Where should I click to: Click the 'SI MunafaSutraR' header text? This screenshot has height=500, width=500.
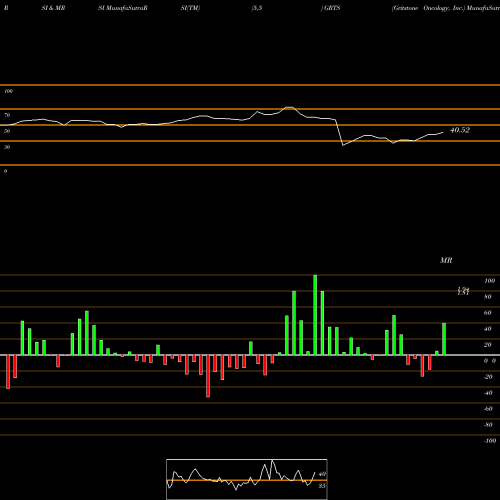[123, 8]
